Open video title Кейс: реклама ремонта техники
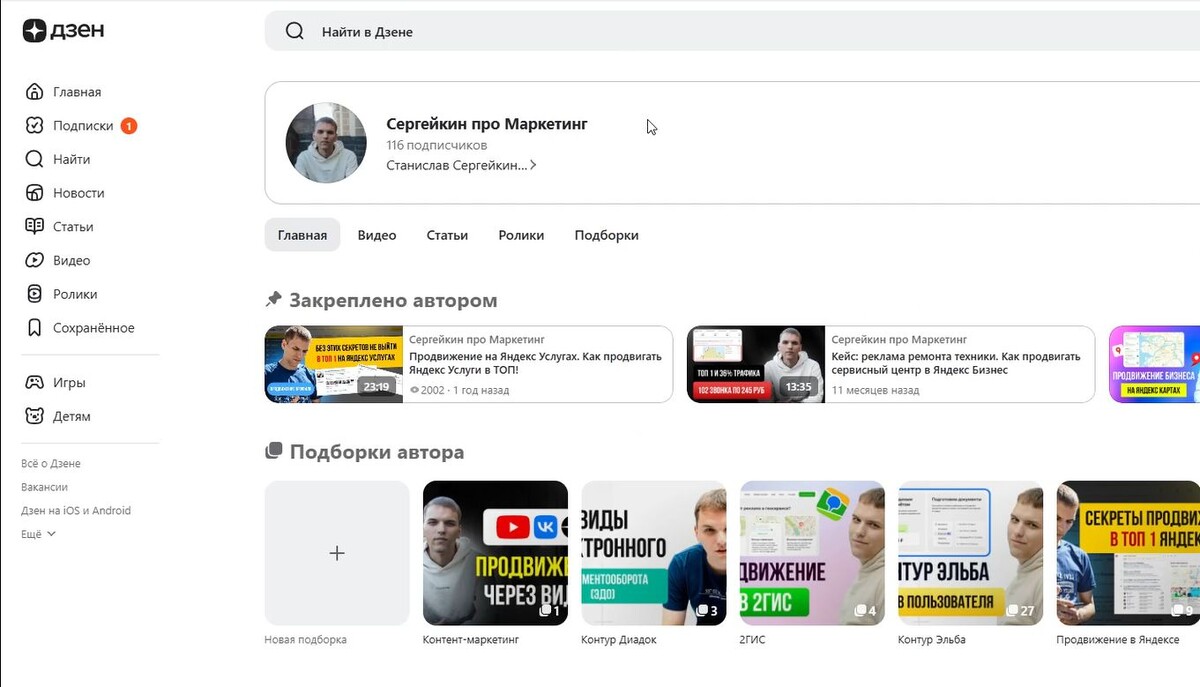 pos(956,363)
